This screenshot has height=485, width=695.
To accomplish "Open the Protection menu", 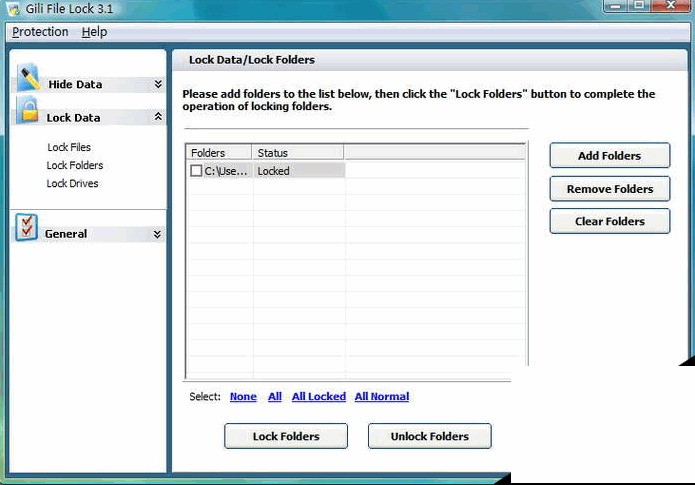I will pyautogui.click(x=40, y=32).
